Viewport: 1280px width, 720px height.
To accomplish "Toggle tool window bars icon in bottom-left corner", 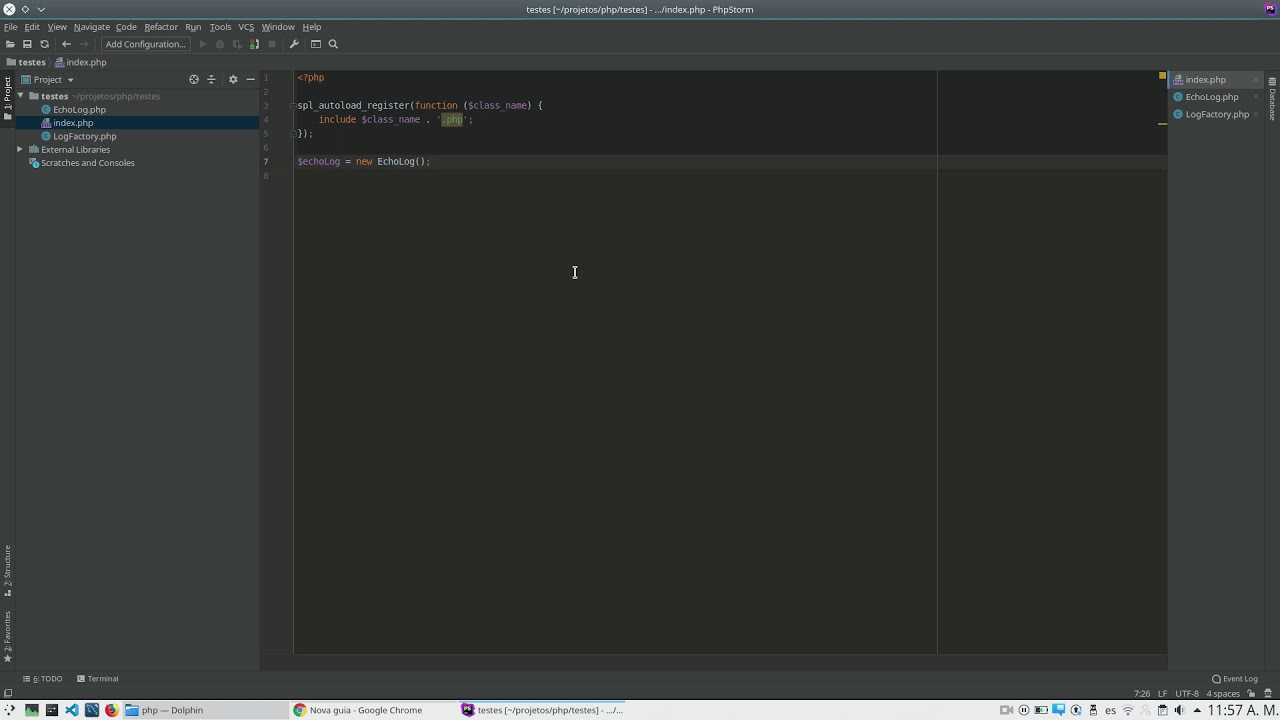I will (x=7, y=694).
